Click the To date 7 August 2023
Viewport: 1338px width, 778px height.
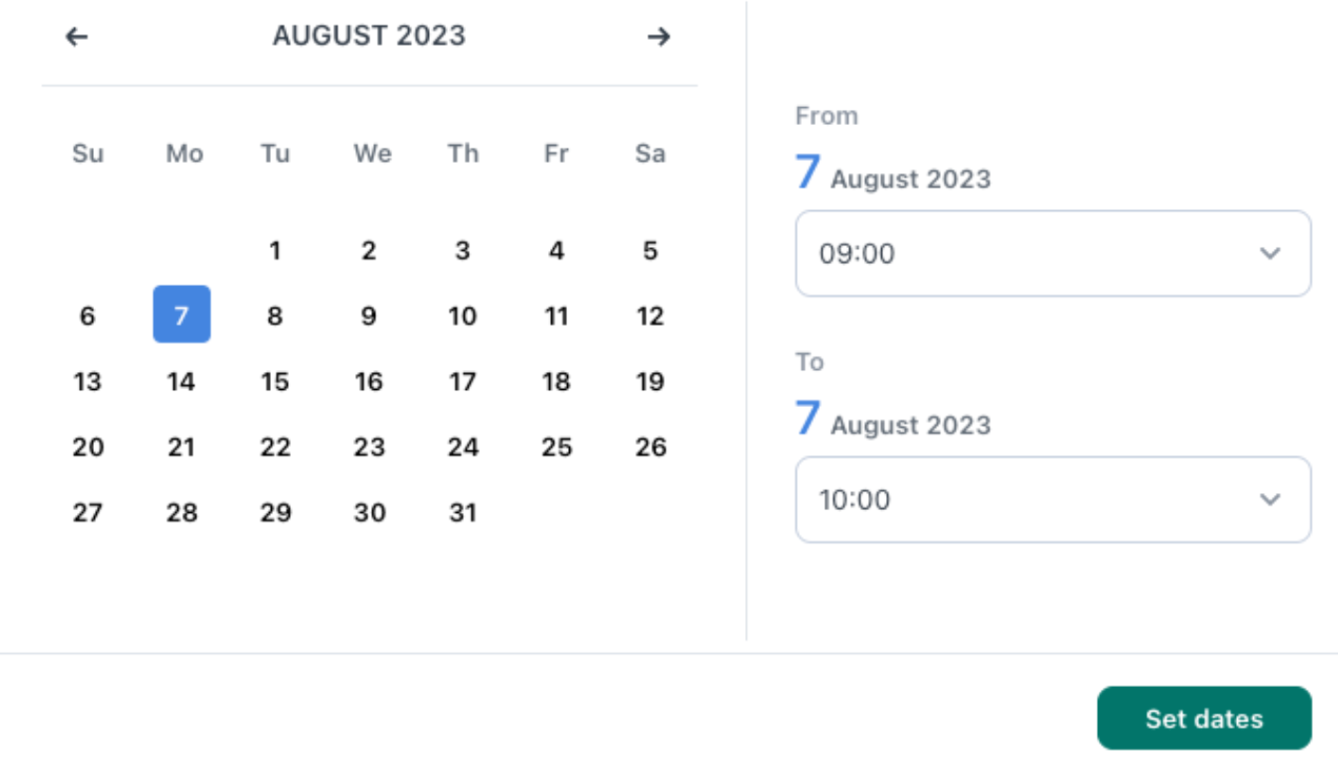coord(893,420)
